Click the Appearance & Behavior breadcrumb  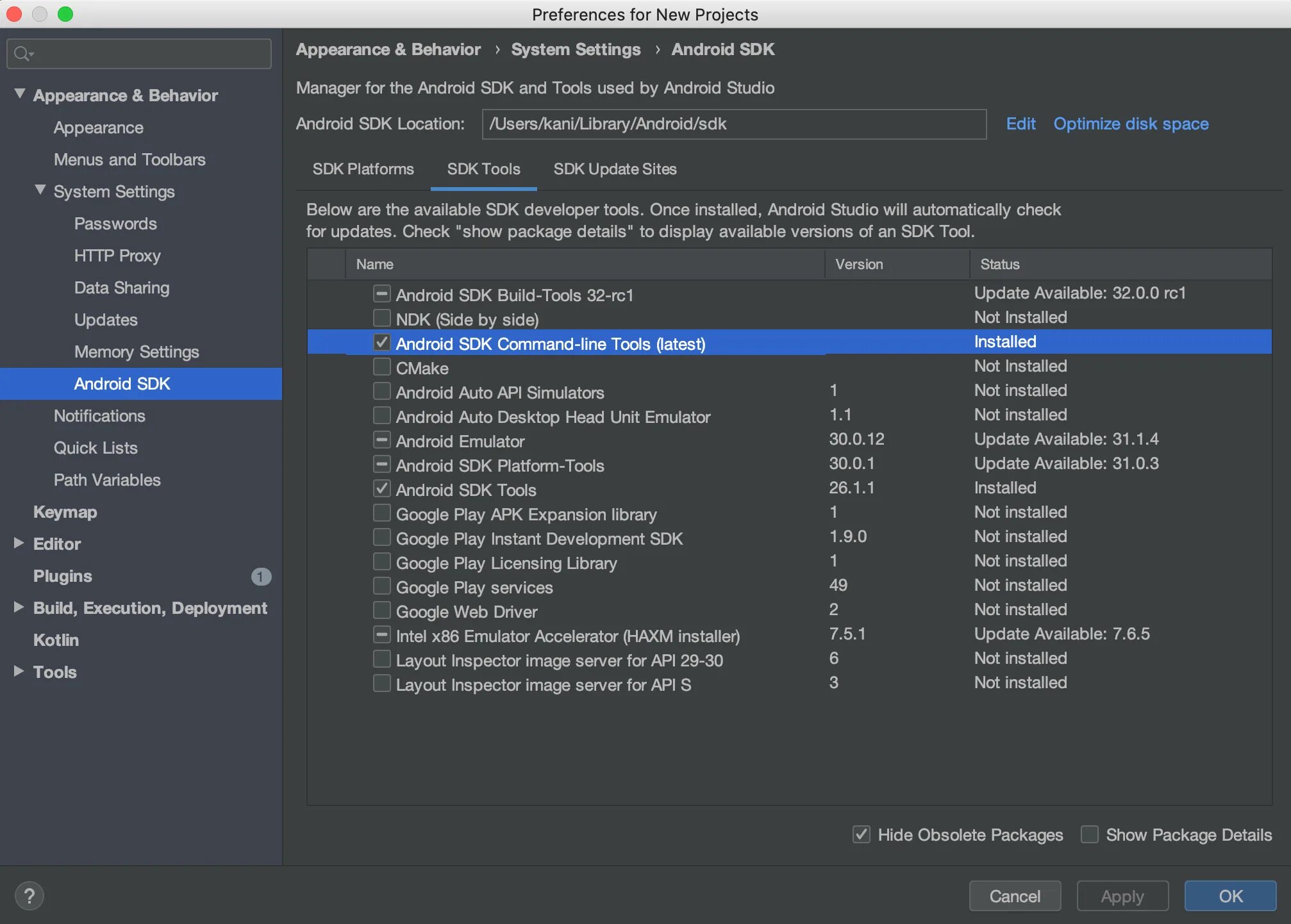coord(388,49)
